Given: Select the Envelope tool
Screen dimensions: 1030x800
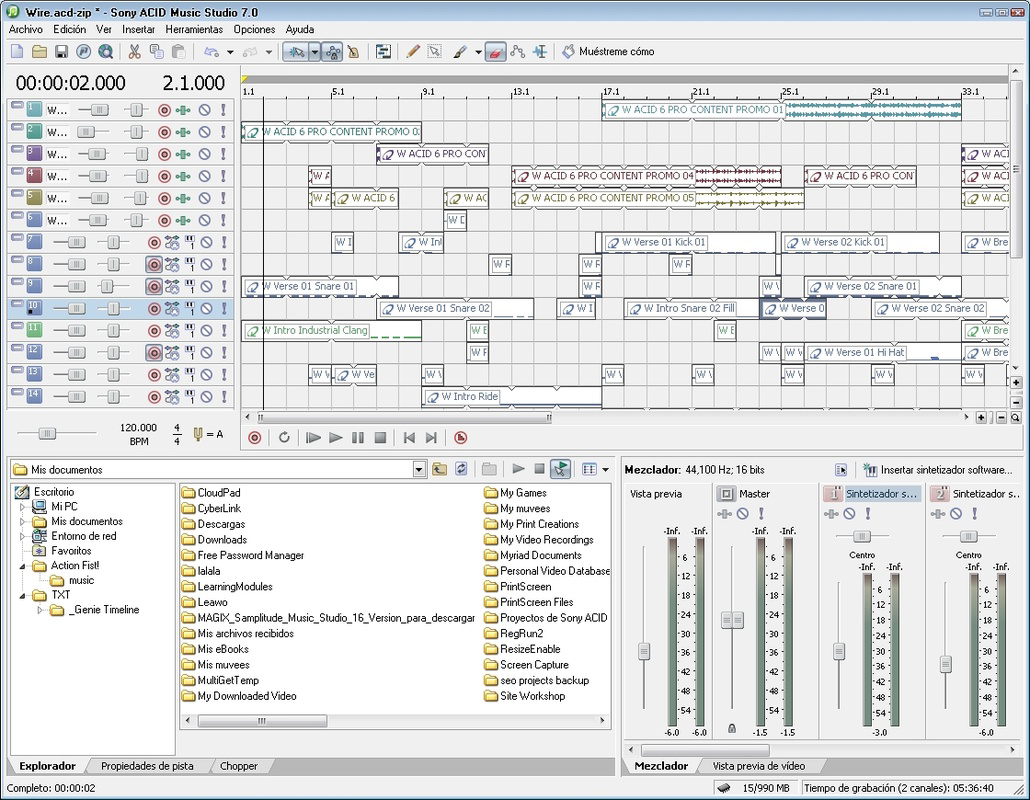Looking at the screenshot, I should tap(518, 51).
